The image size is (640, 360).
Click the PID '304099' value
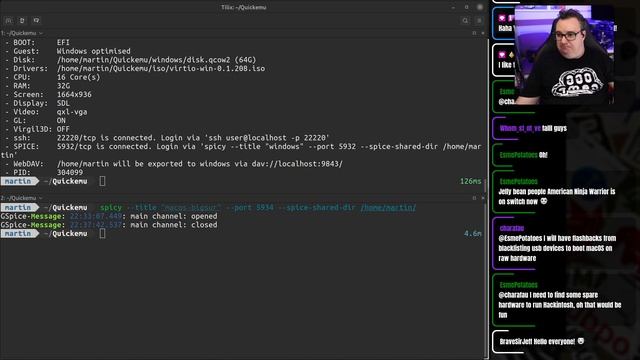click(x=70, y=172)
